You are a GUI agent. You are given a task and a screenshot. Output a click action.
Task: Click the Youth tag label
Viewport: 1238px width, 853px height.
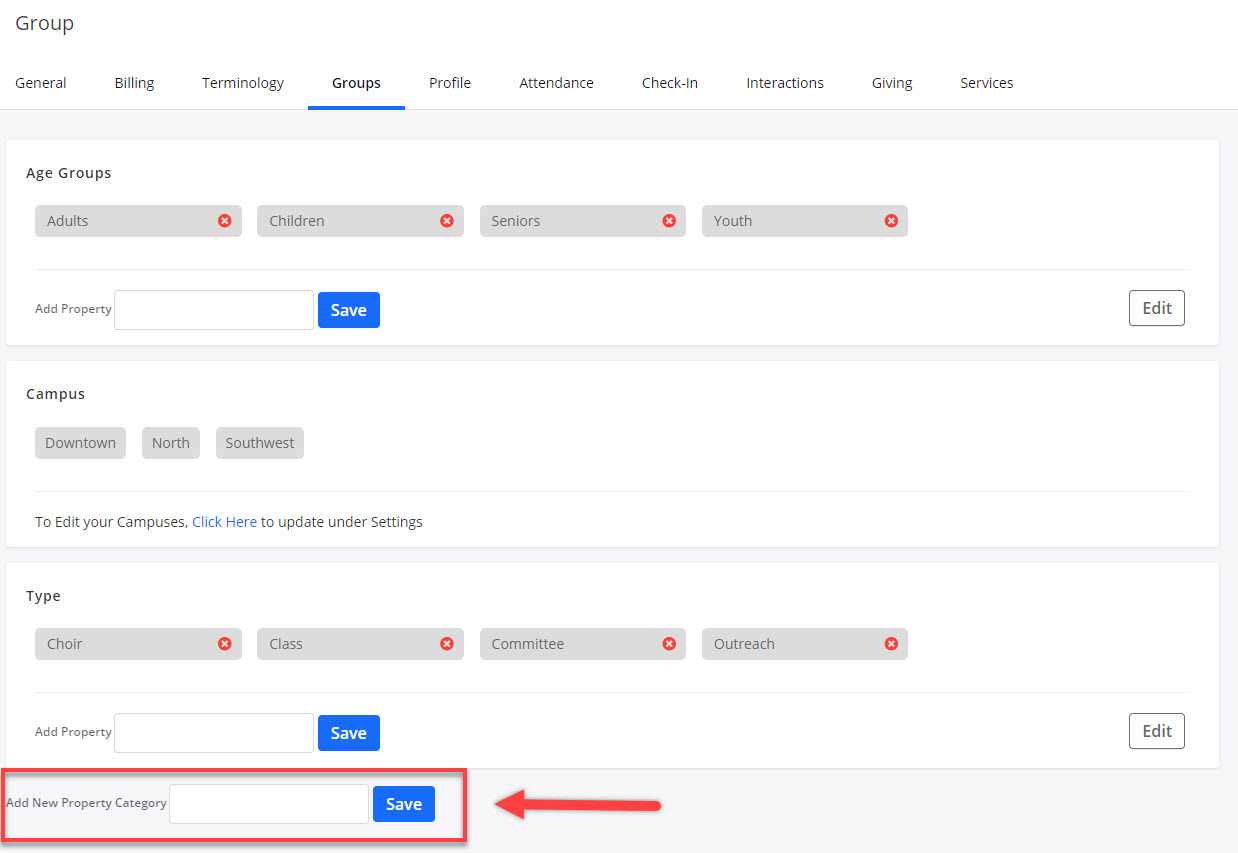(x=733, y=221)
